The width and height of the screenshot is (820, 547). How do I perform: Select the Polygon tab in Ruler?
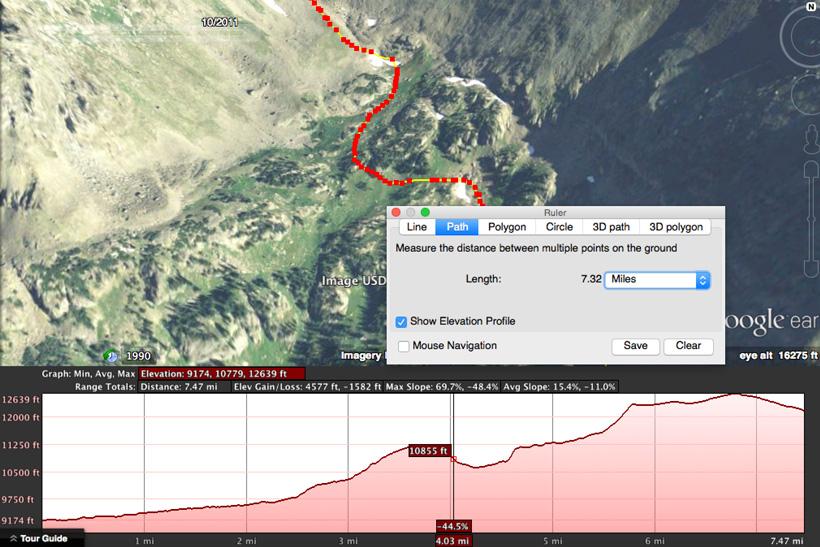(507, 227)
